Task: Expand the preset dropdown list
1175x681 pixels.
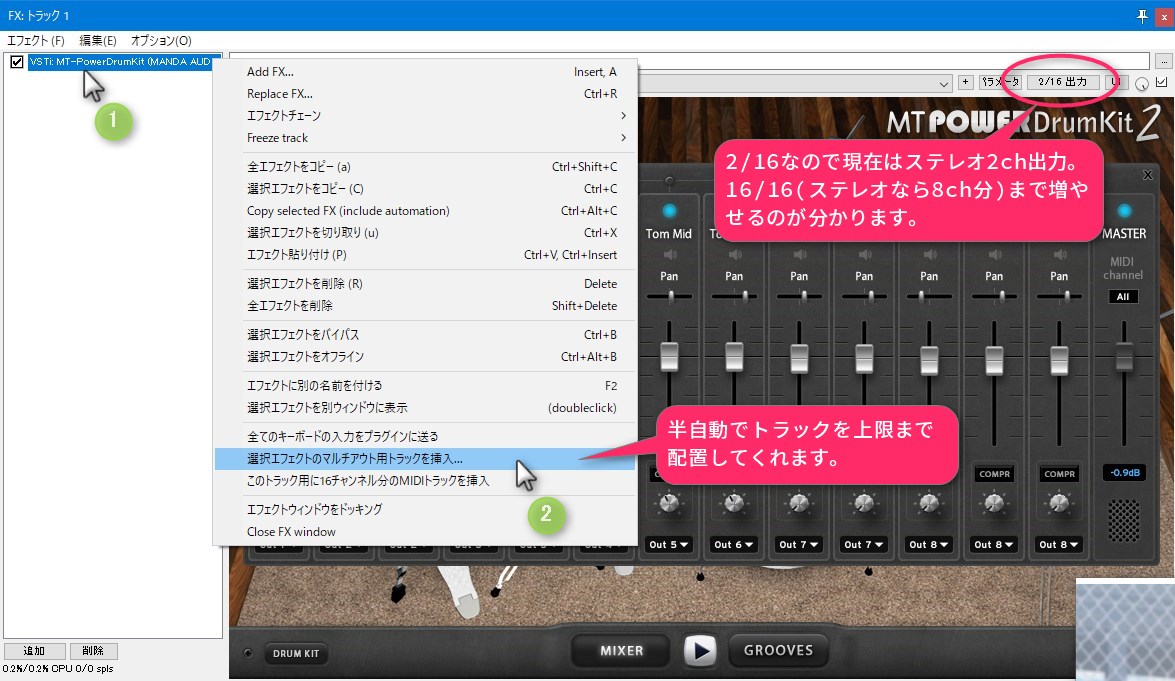Action: tap(944, 84)
